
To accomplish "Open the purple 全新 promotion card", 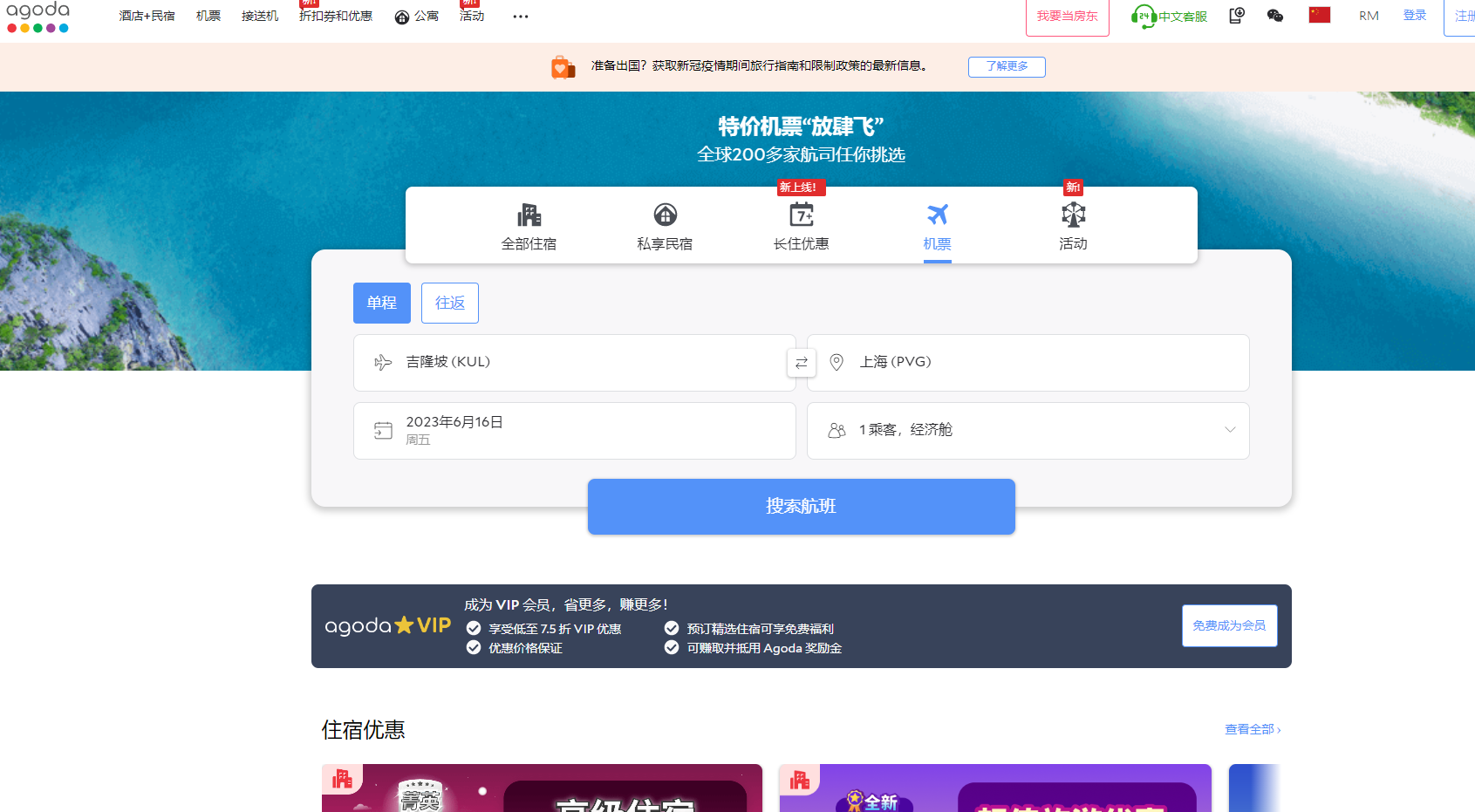I will point(995,788).
